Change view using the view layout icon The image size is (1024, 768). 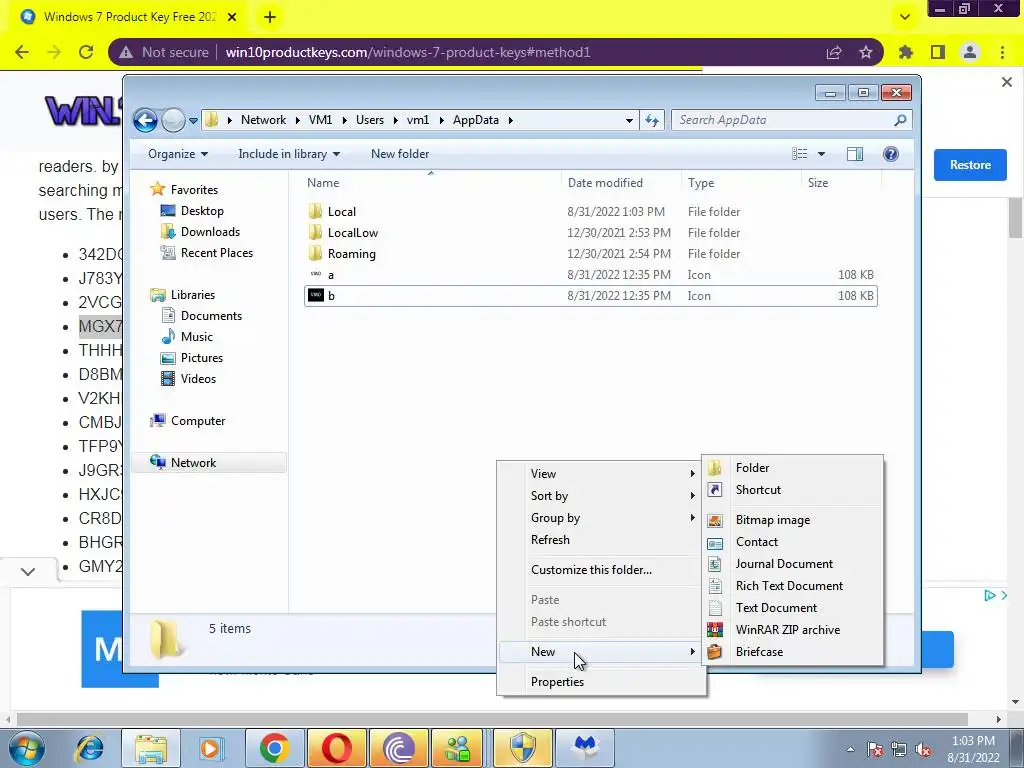coord(799,154)
